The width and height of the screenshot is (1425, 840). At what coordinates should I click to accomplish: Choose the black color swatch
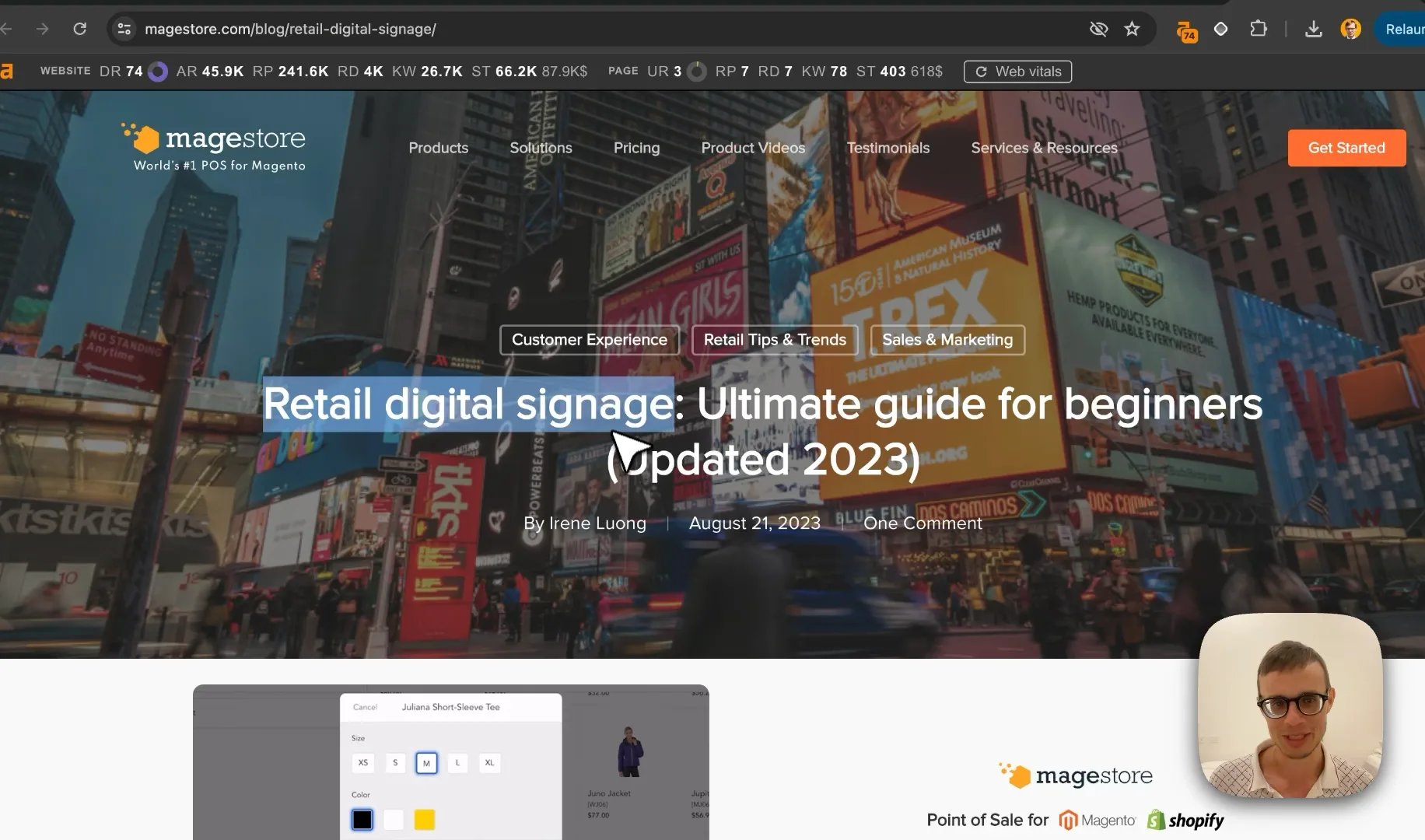pos(362,820)
